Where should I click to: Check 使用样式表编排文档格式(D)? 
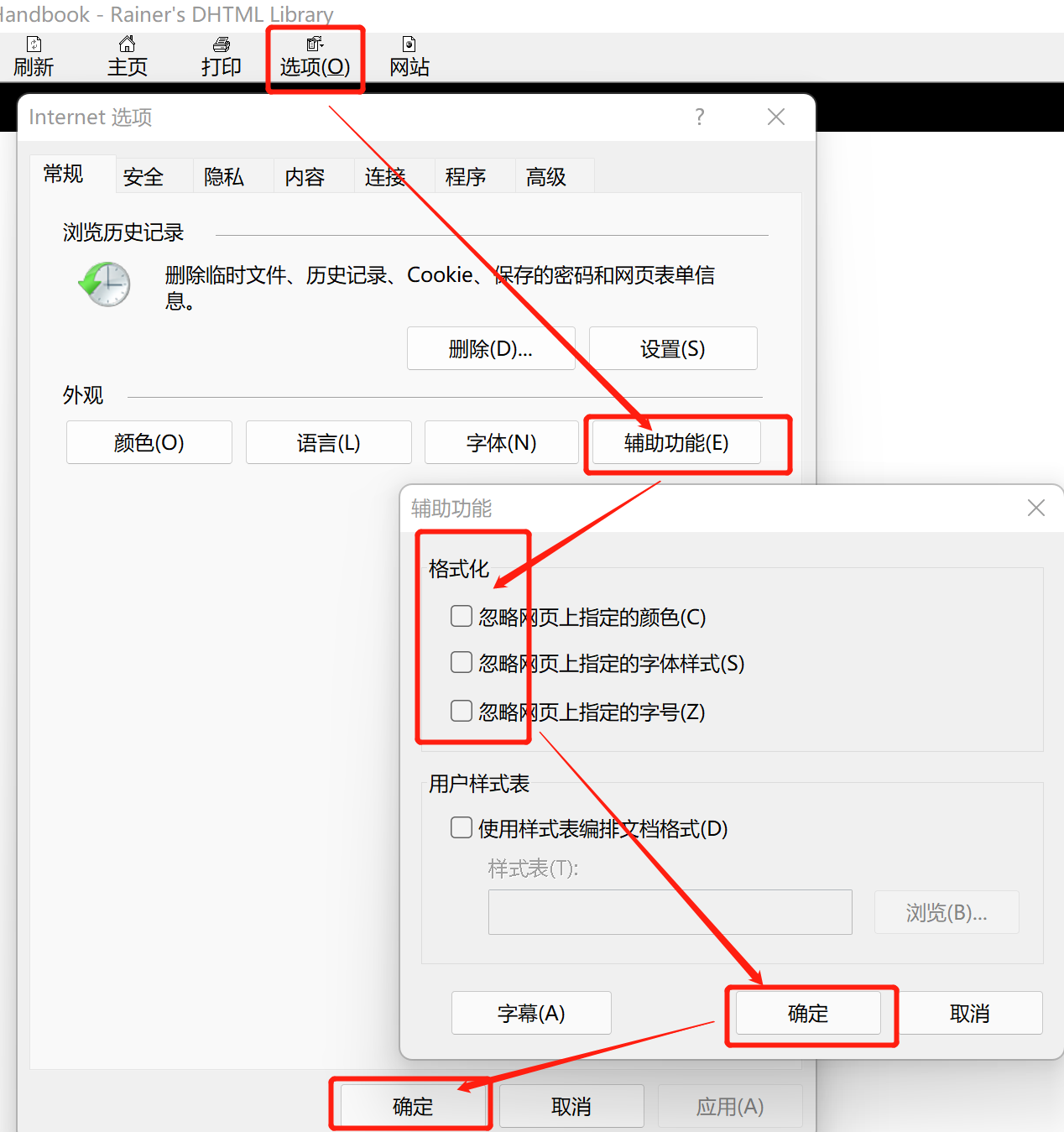coord(462,827)
